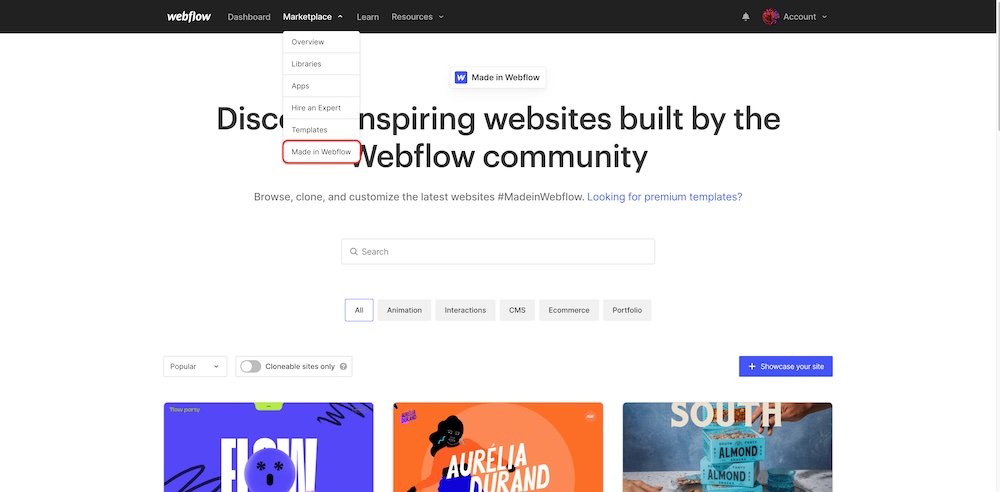The width and height of the screenshot is (1000, 492).
Task: Collapse the Marketplace dropdown menu
Action: 313,17
